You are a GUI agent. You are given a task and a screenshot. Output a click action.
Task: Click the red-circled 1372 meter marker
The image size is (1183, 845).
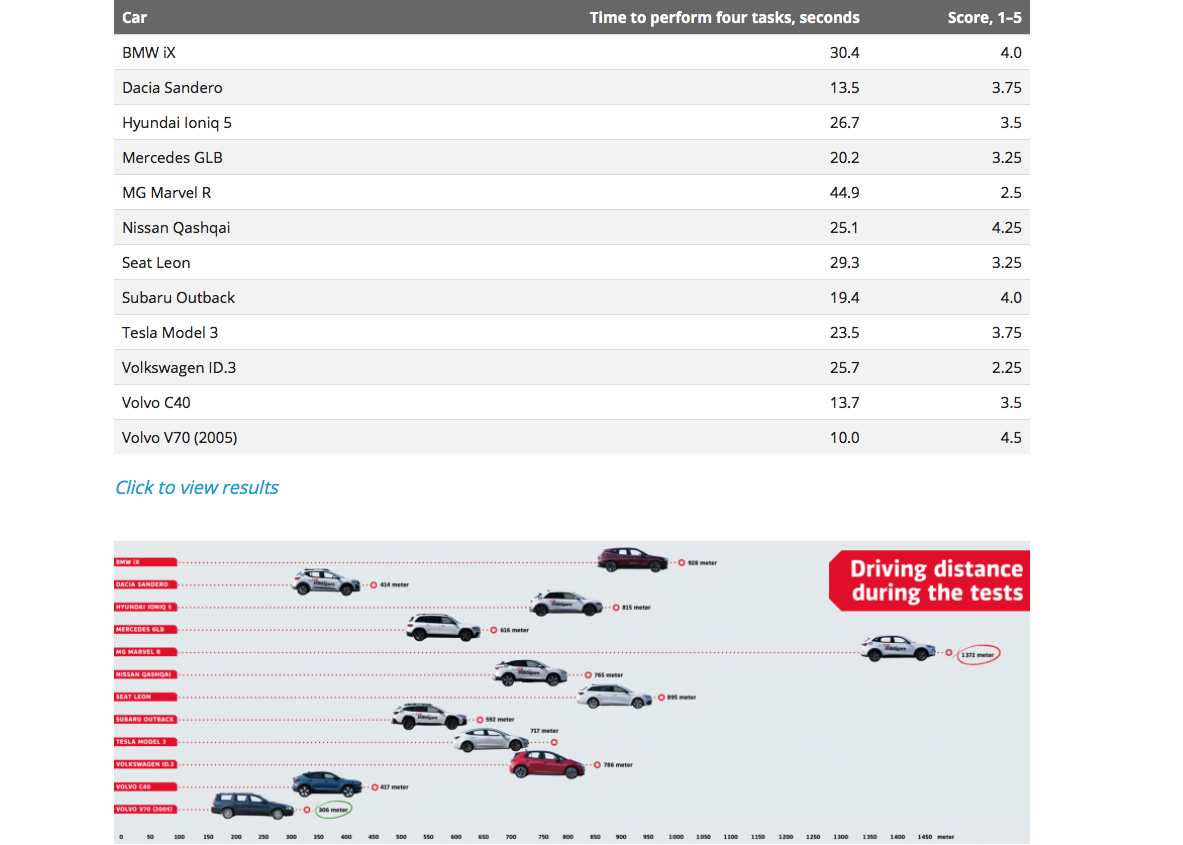point(977,655)
